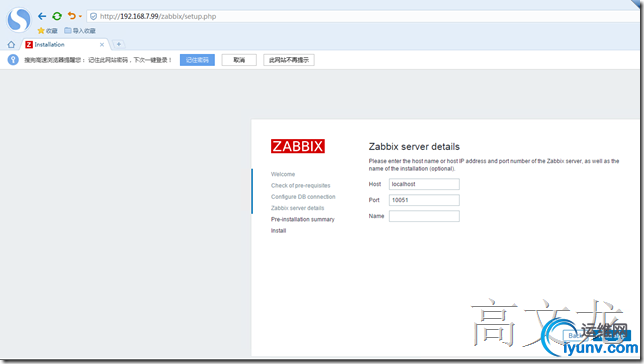Screen dimensions: 644x364
Task: Switch to the Installation tab
Action: (x=64, y=44)
